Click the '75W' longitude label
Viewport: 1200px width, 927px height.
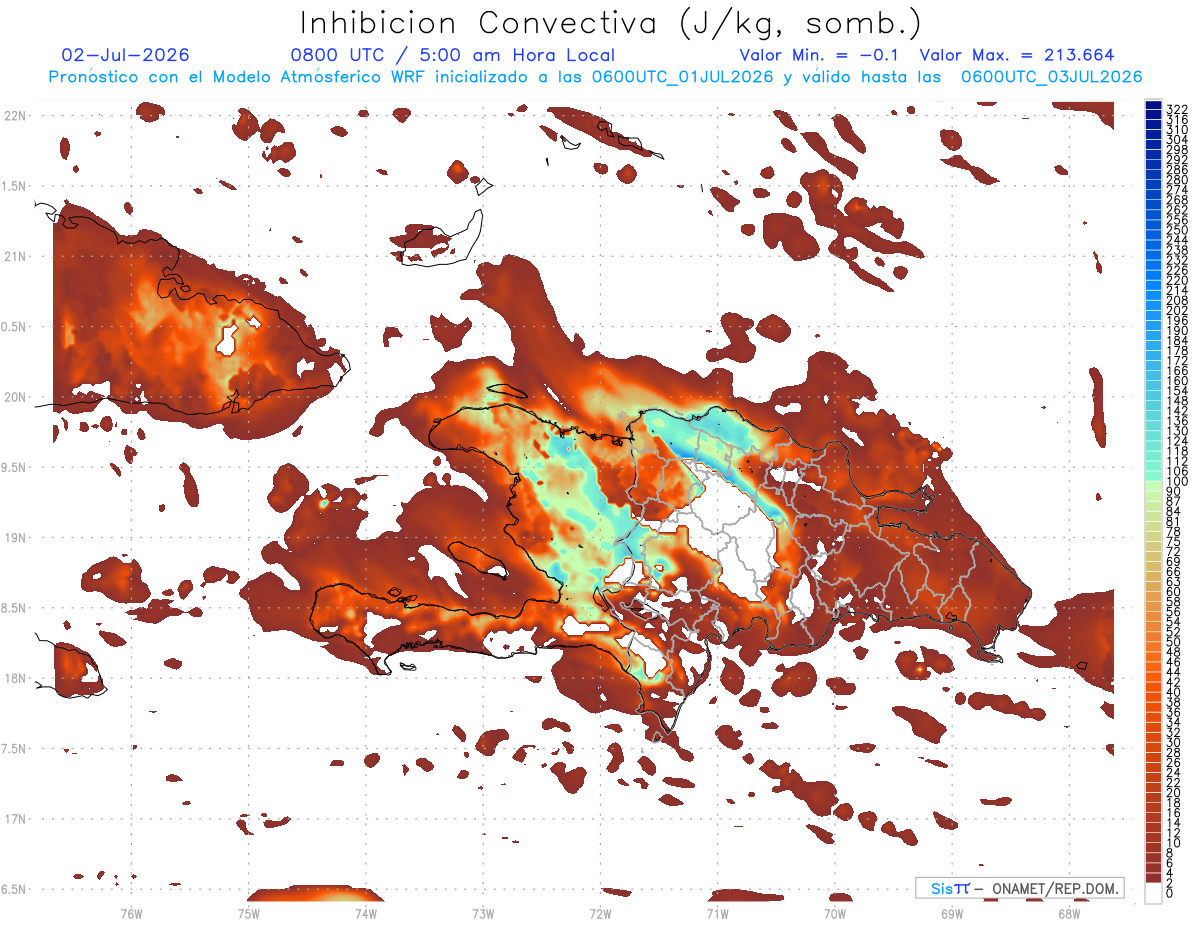[248, 912]
